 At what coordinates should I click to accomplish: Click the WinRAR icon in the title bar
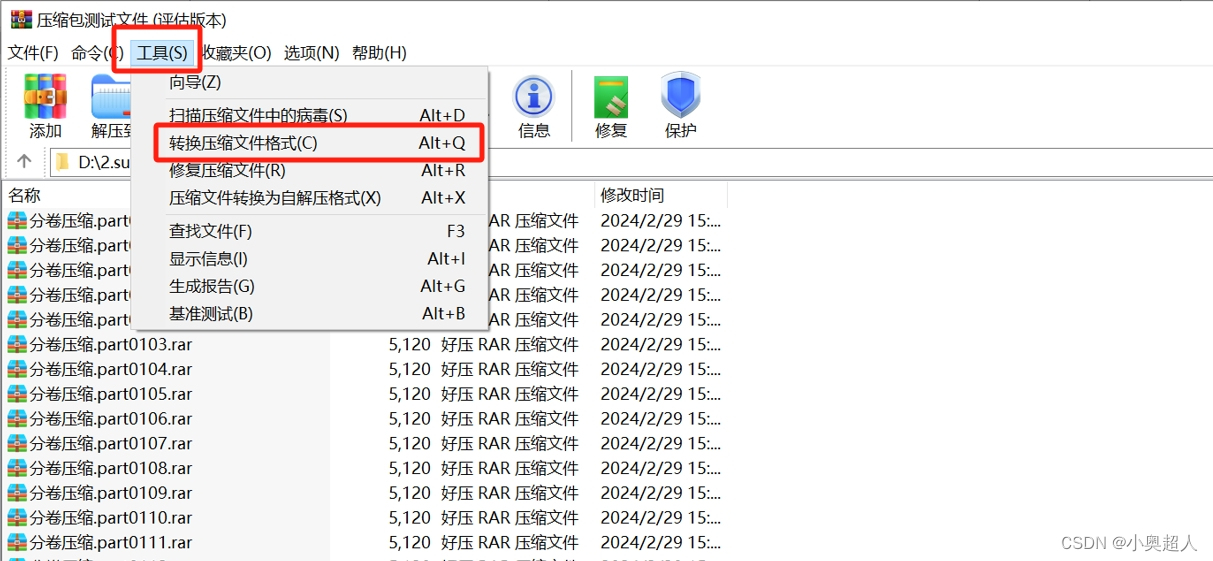(x=21, y=19)
